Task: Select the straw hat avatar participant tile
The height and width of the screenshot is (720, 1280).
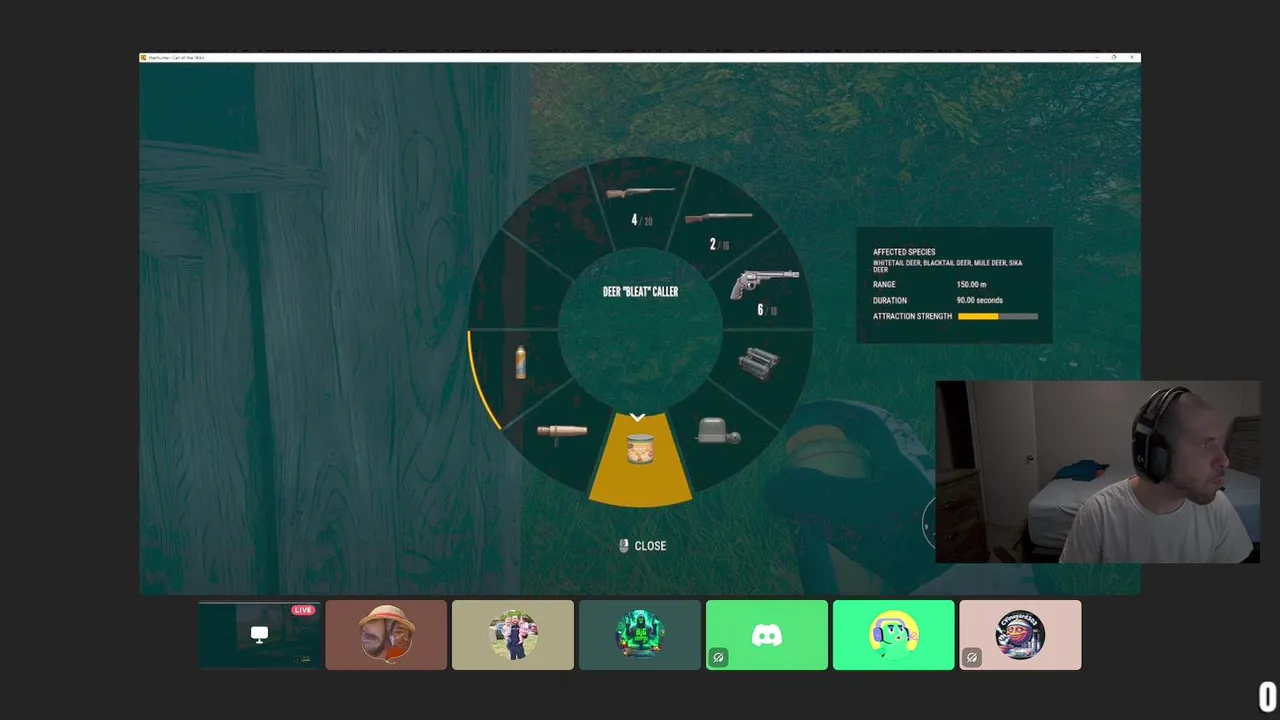Action: click(386, 634)
